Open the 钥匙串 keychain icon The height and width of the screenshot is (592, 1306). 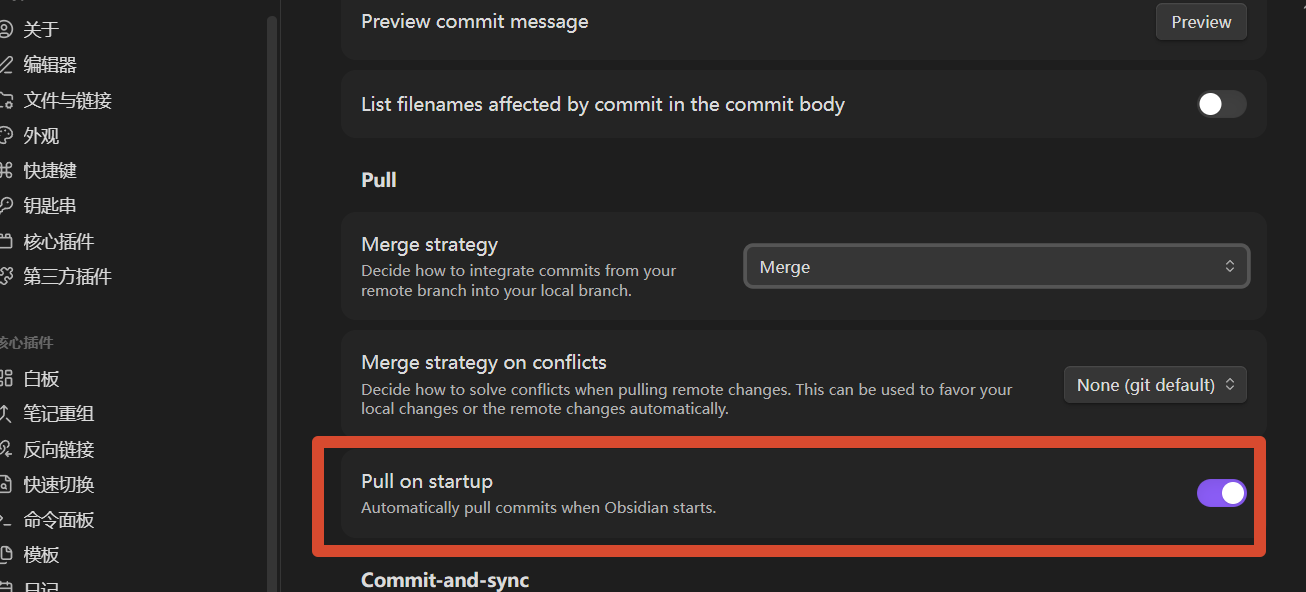[x=5, y=206]
